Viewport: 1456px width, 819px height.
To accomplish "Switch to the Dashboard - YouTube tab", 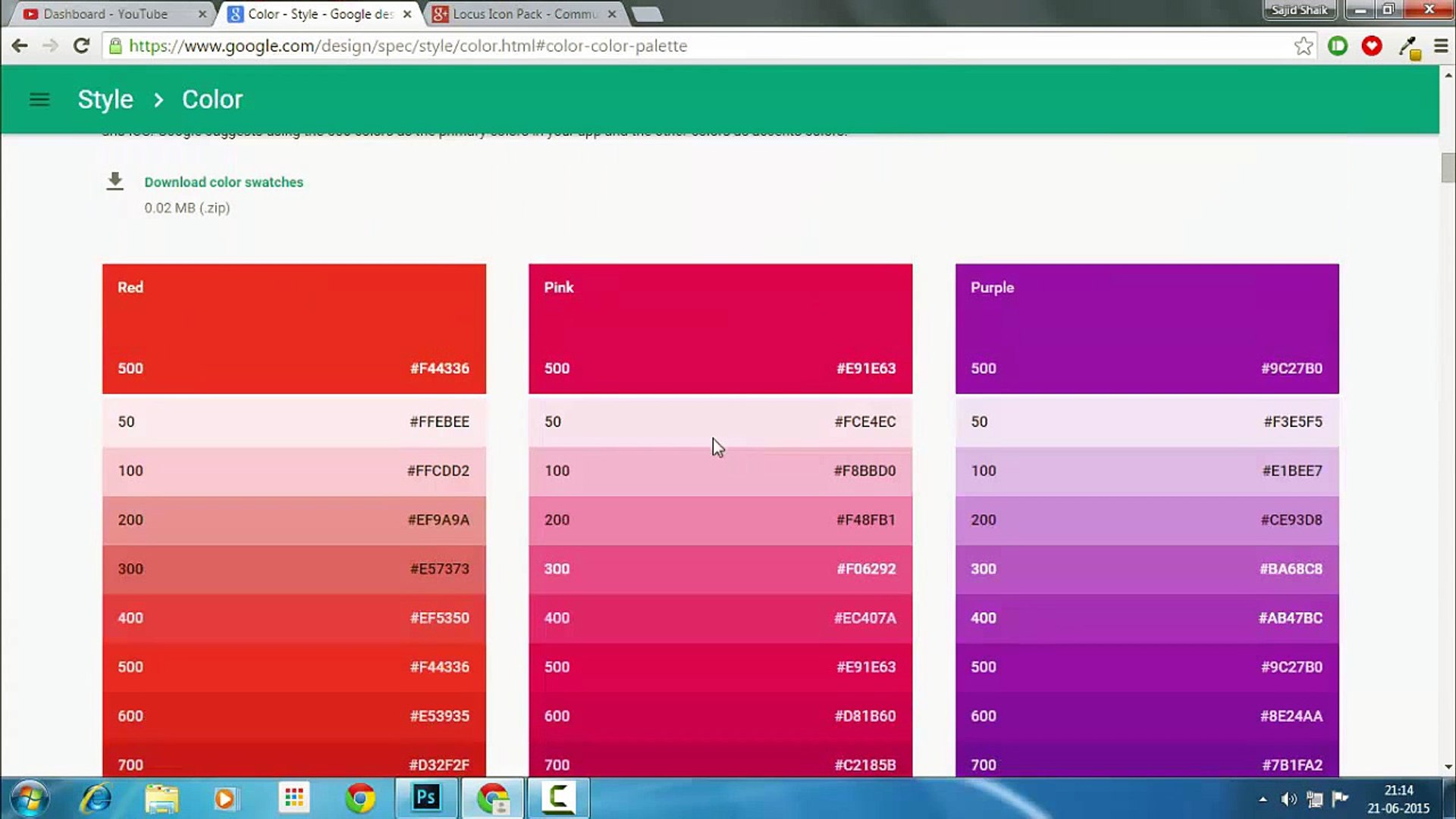I will click(106, 14).
